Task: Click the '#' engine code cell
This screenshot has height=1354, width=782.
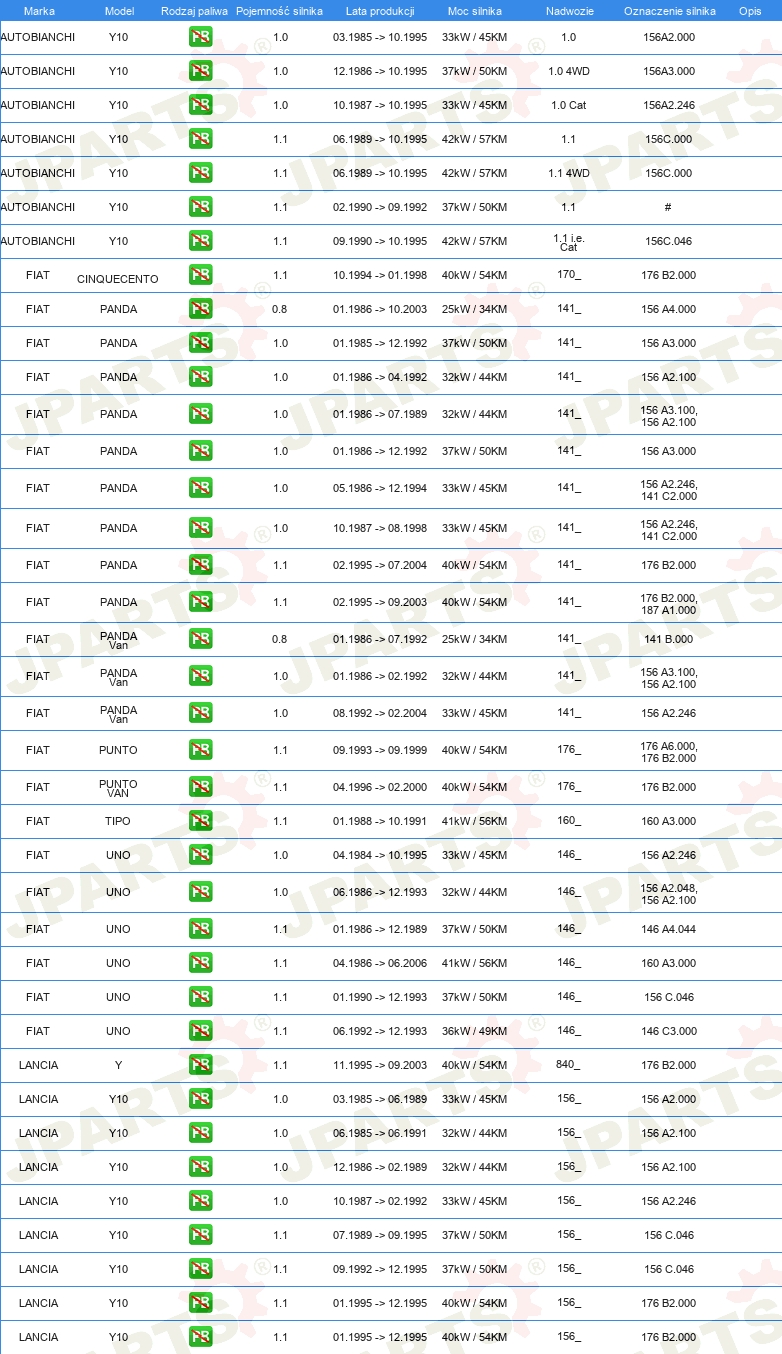Action: [668, 208]
